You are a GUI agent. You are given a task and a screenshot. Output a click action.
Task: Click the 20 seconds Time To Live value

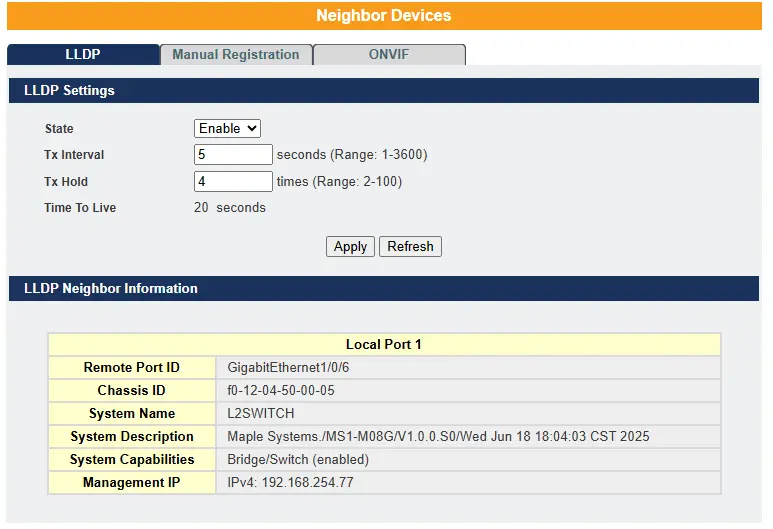(230, 208)
